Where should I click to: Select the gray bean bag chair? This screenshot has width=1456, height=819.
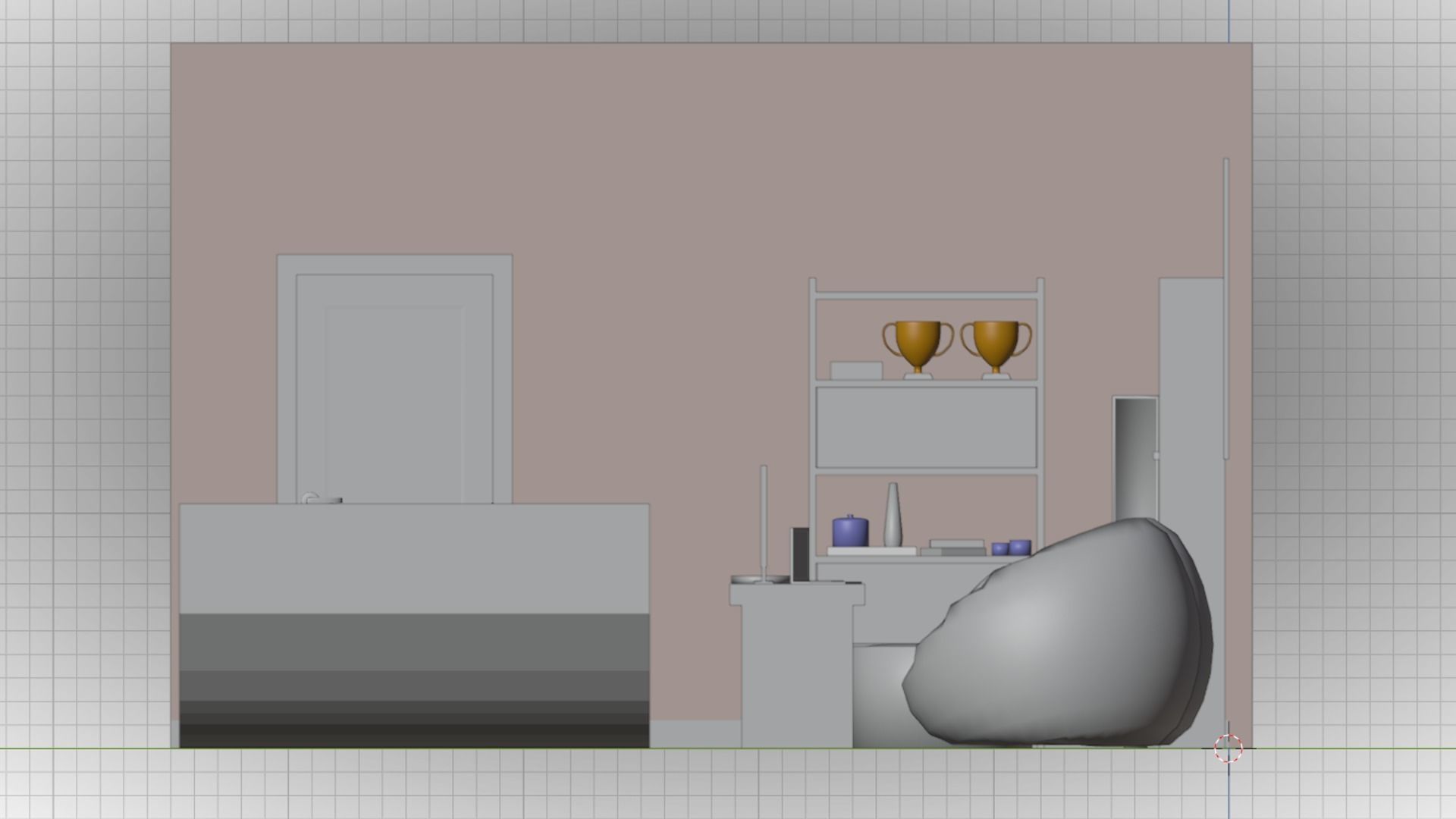(x=1058, y=633)
